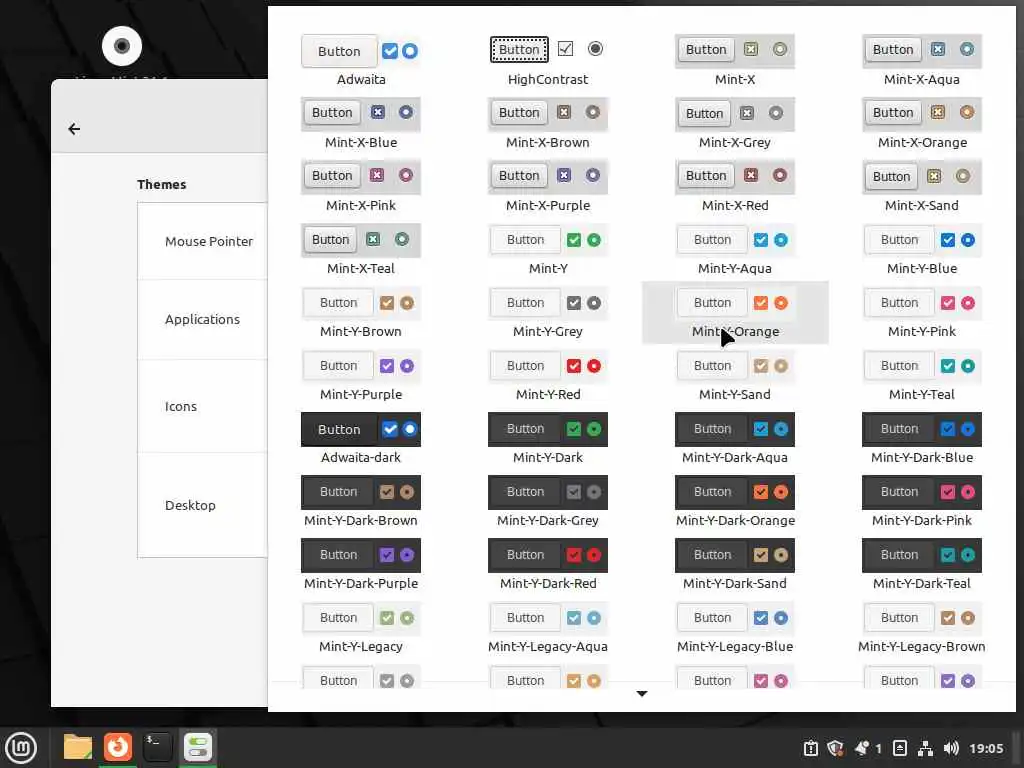The image size is (1024, 768).
Task: Choose the Mint-Y-Dark-Brown theme
Action: [360, 502]
